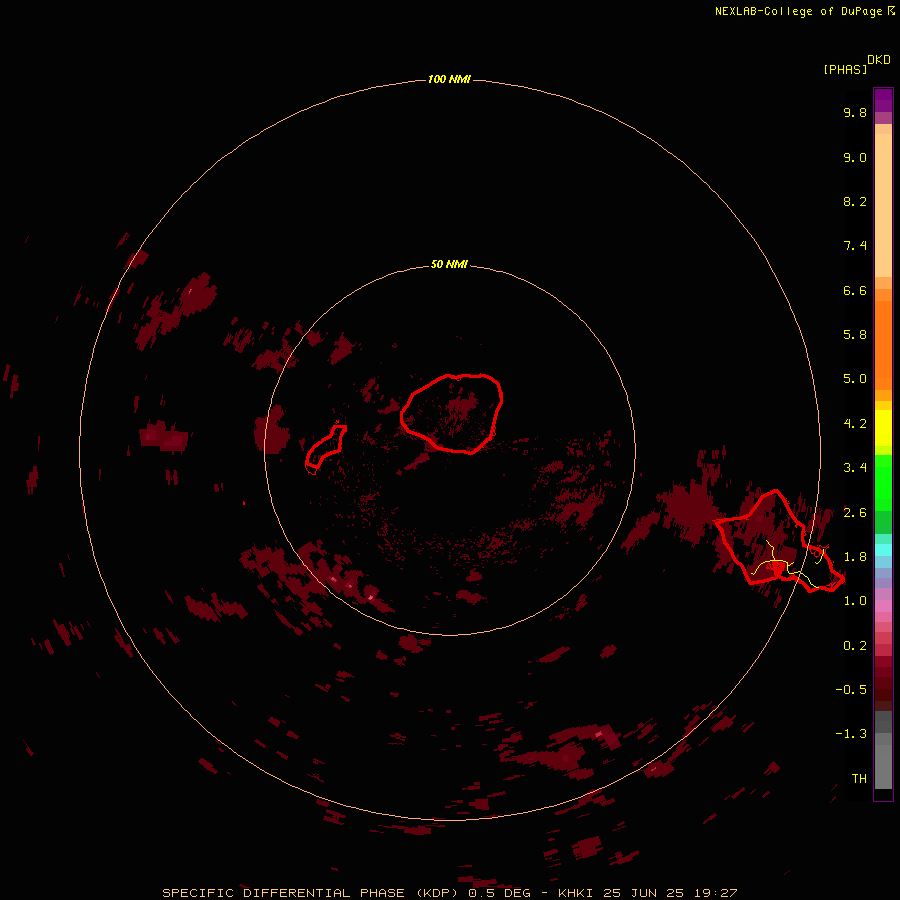
Task: Click the pale peach band on the color scale
Action: tap(883, 205)
